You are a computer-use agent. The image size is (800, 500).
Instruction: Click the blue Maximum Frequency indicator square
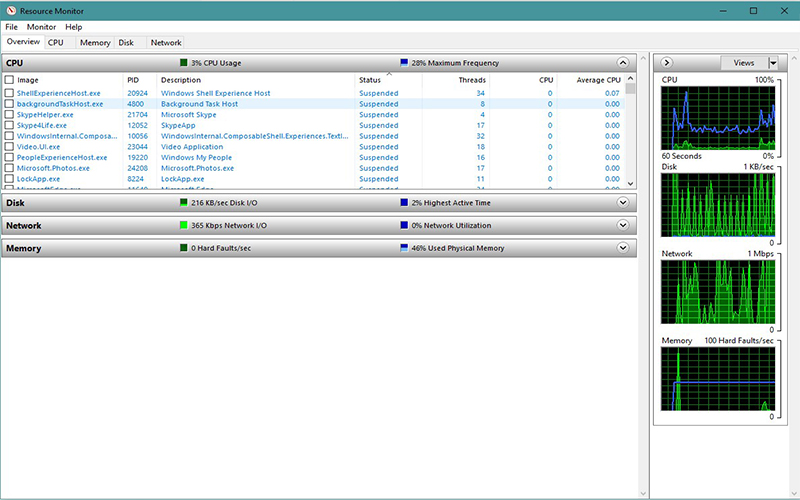pos(404,63)
